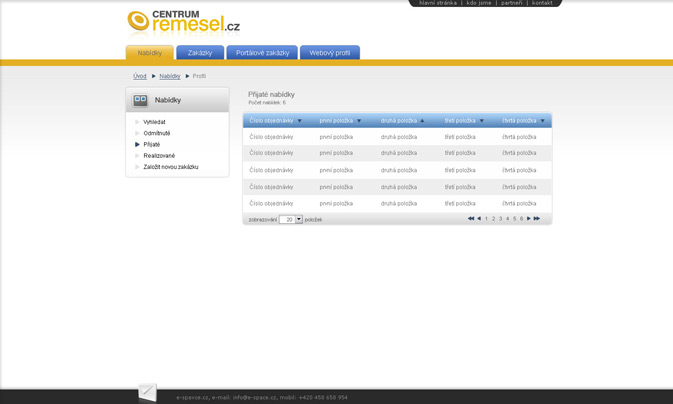
Task: Select Vyhledat in the sidebar
Action: pos(154,122)
